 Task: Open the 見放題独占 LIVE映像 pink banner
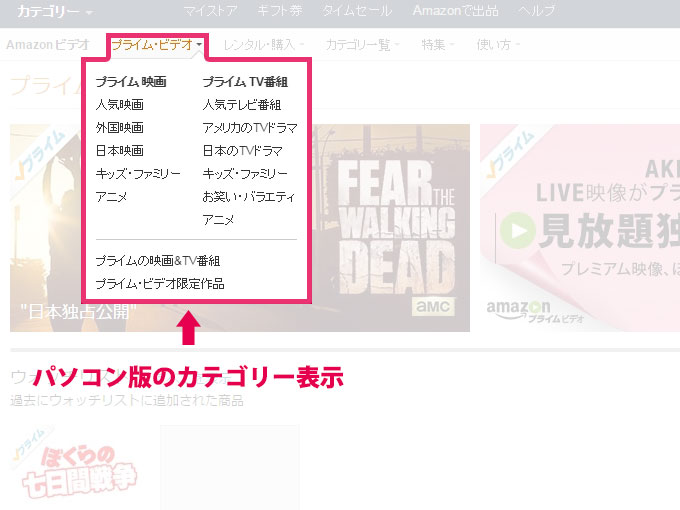(x=580, y=228)
